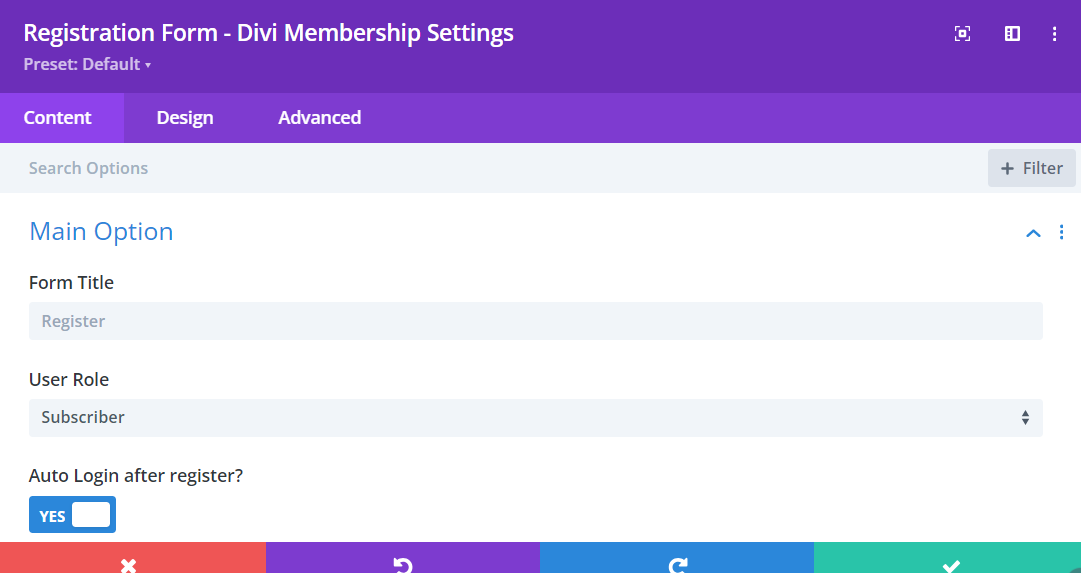Click the Auto Login after register label

point(136,476)
